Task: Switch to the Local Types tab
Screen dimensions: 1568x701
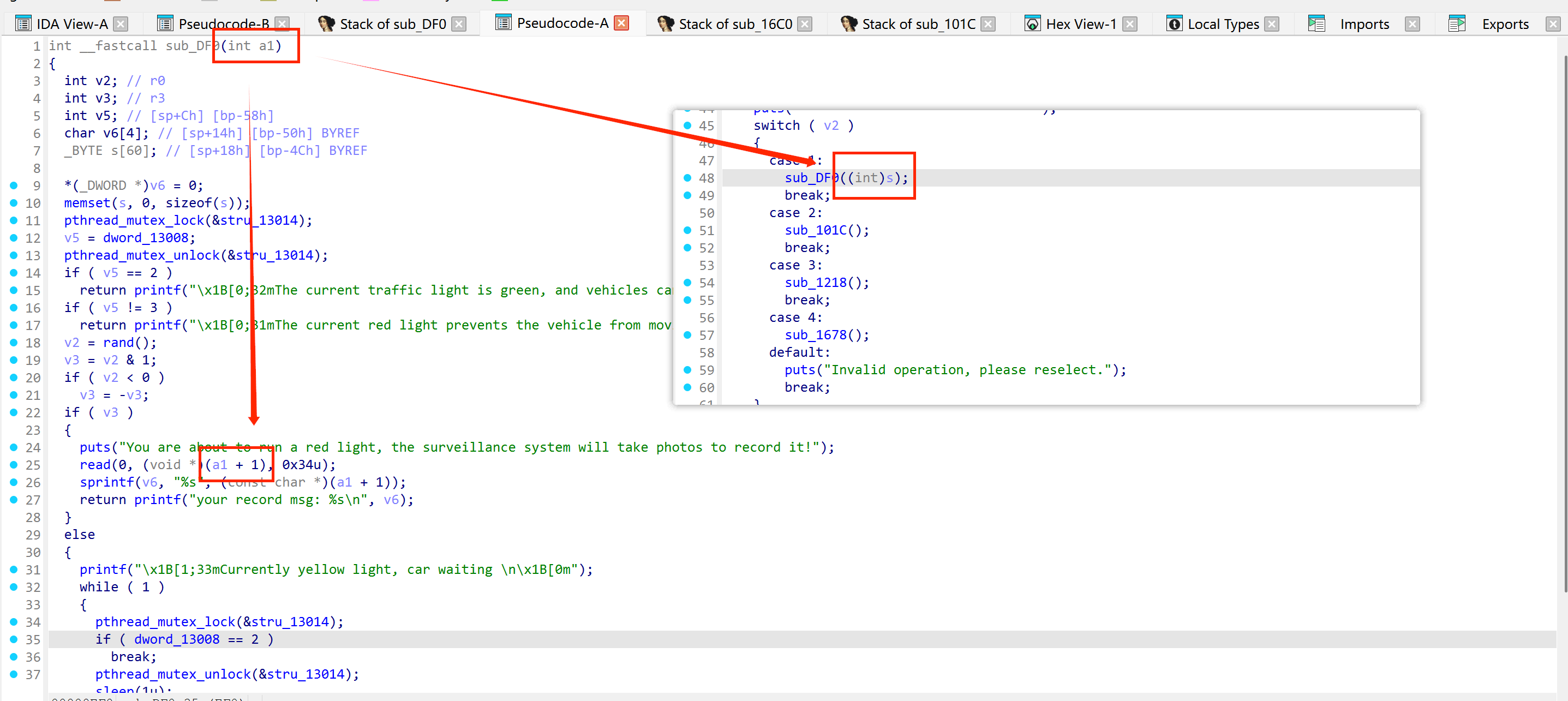Action: pos(1224,25)
